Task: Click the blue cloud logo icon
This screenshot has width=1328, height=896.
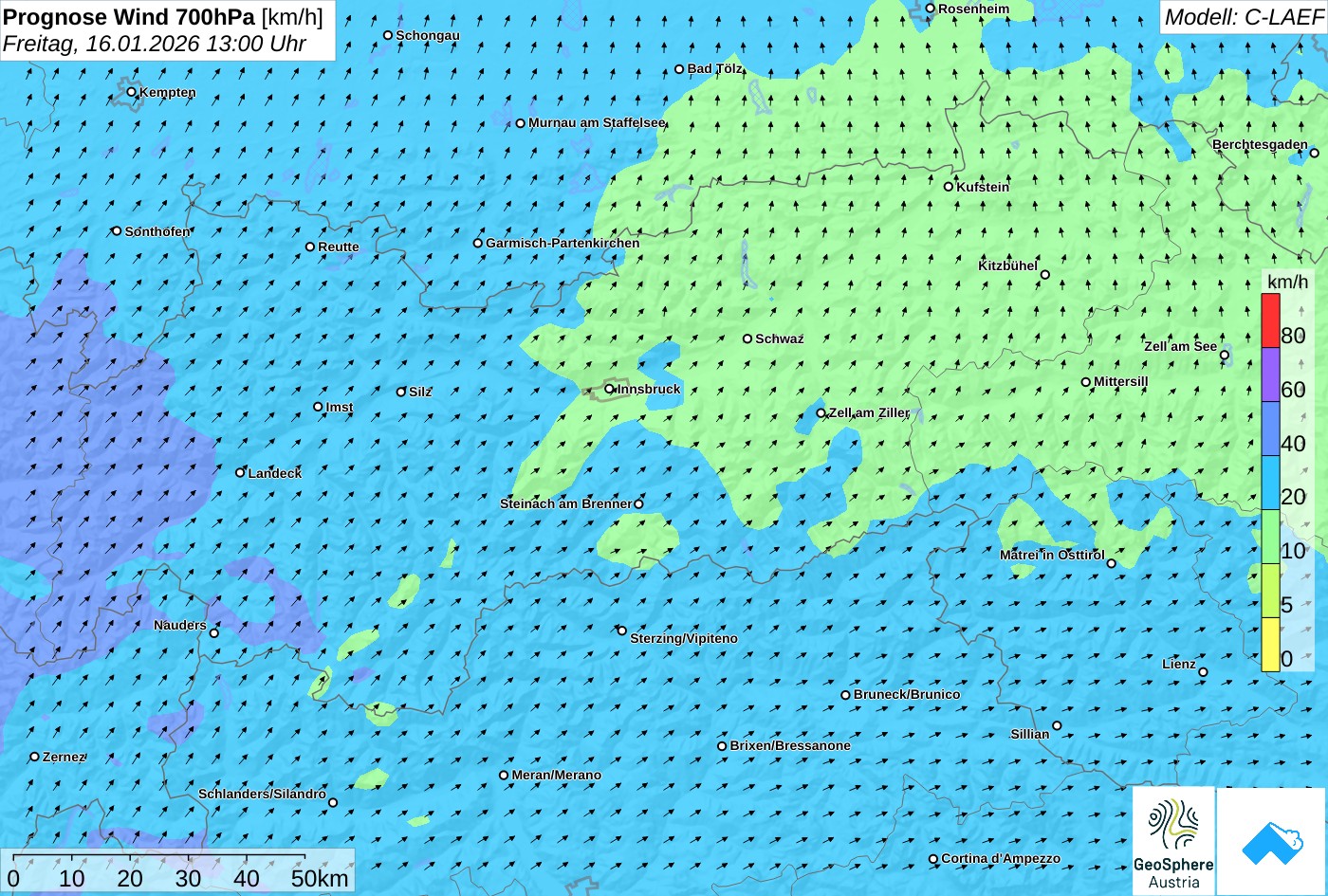Action: coord(1271,840)
